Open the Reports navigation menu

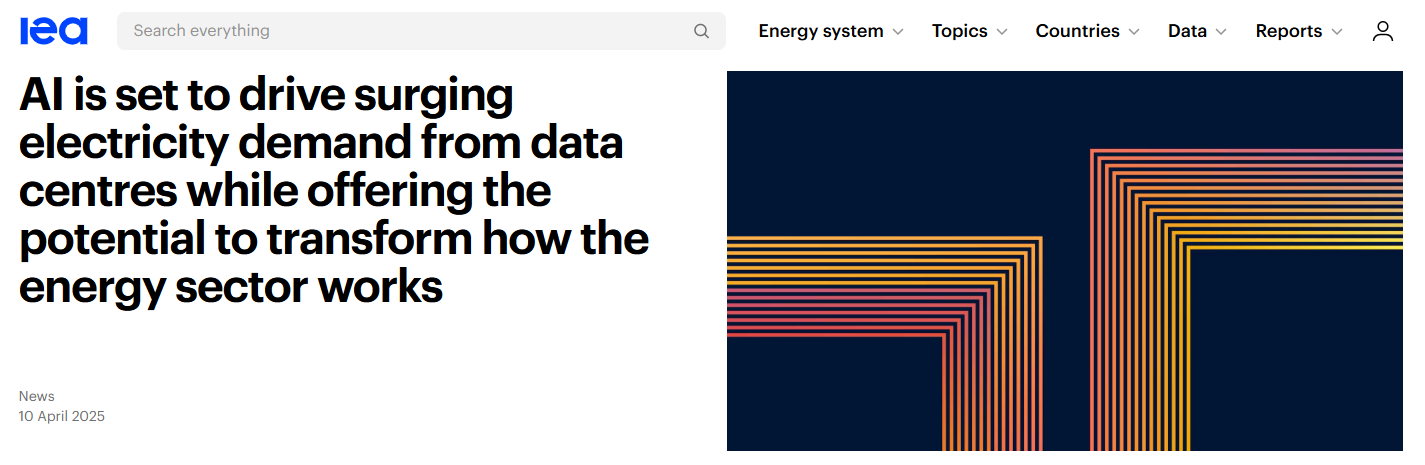tap(1289, 31)
